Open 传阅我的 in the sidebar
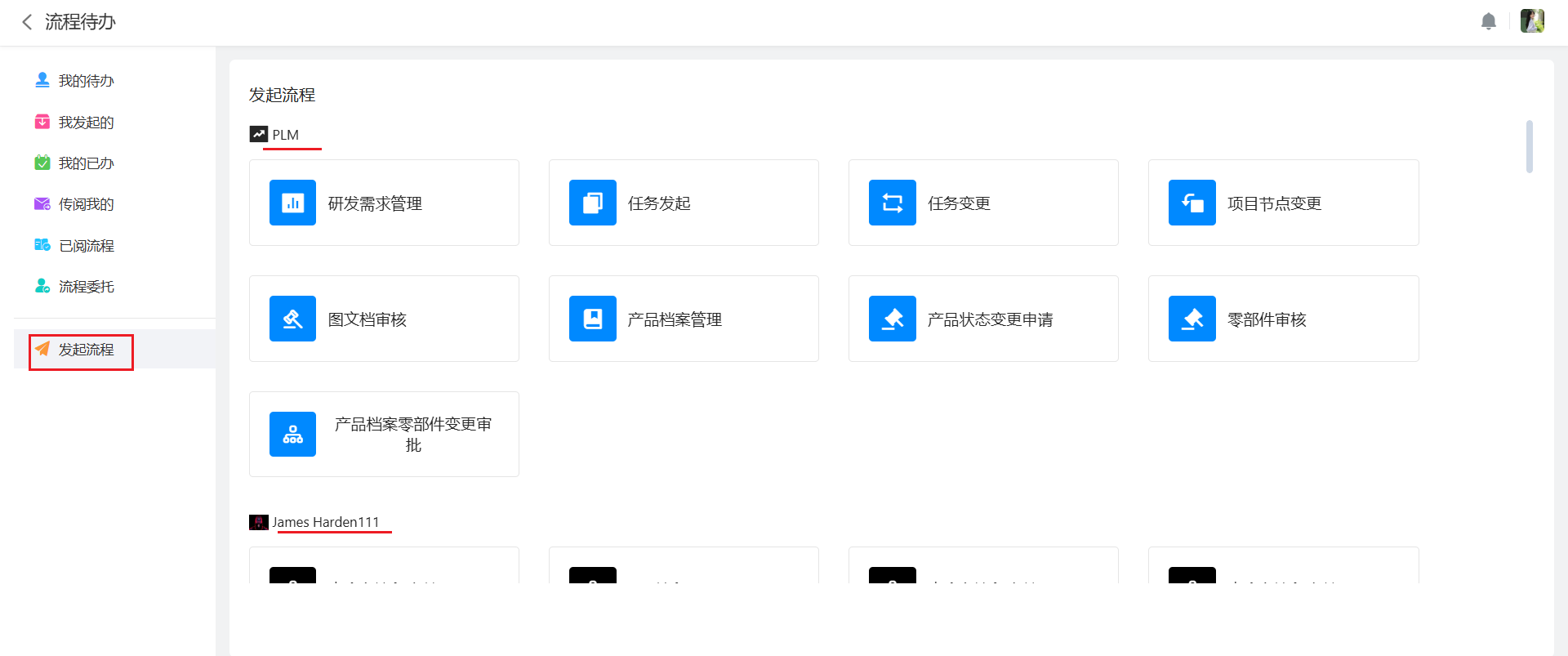The width and height of the screenshot is (1568, 656). (x=86, y=204)
